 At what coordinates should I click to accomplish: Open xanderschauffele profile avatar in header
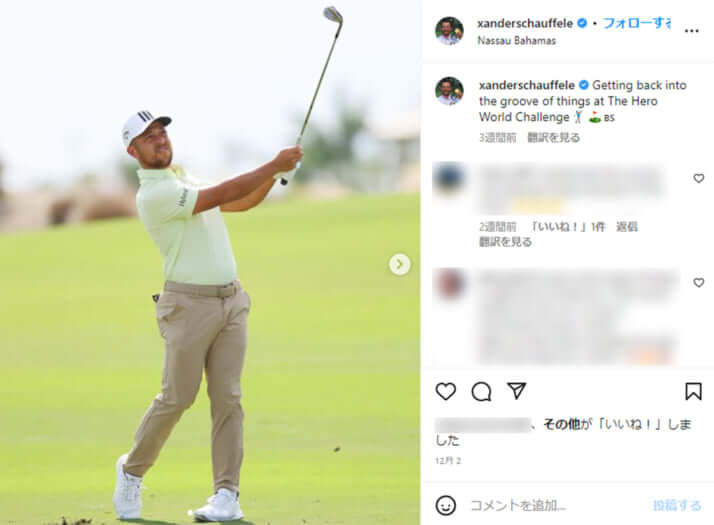point(449,31)
